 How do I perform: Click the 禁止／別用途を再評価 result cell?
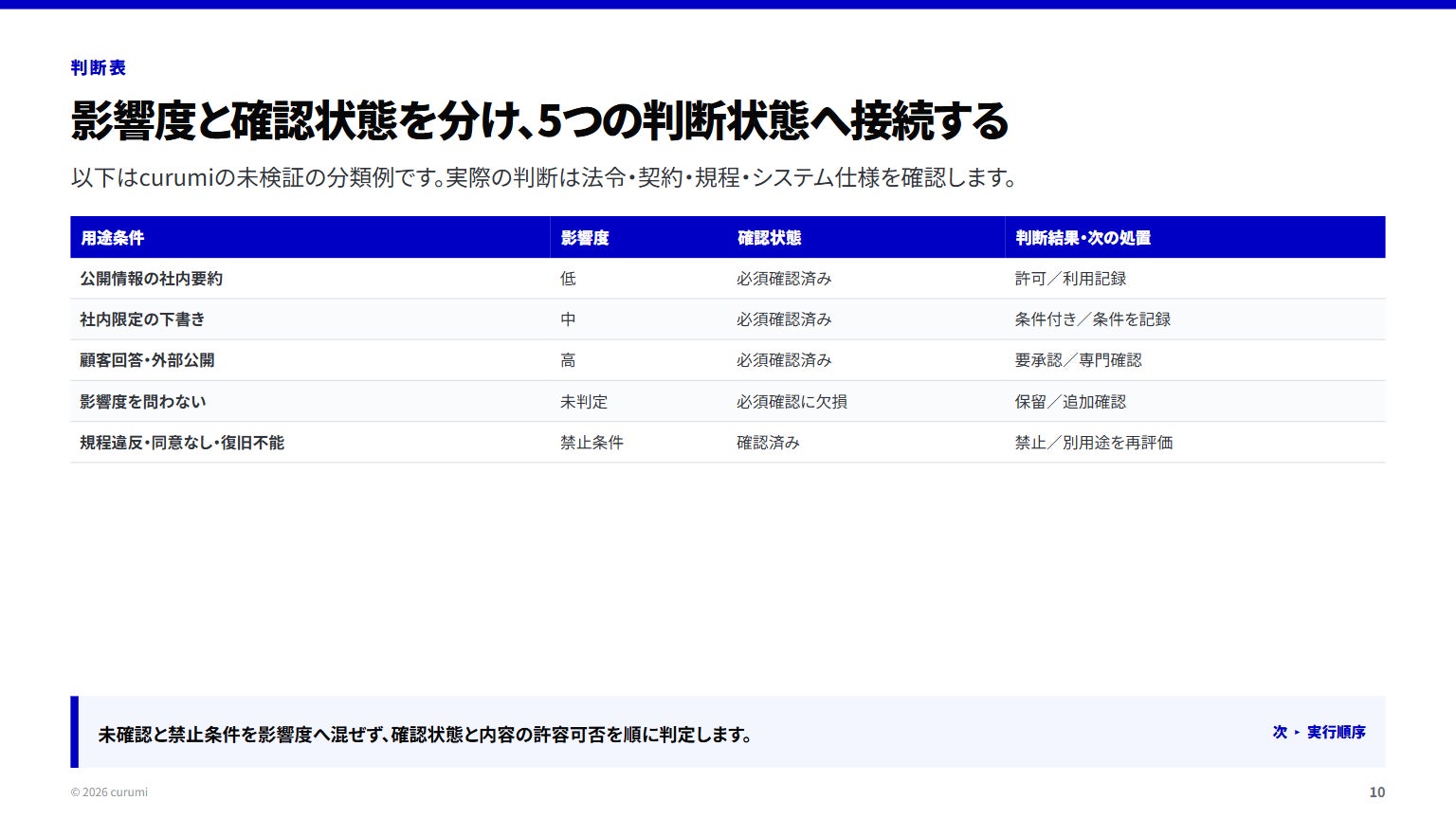[1094, 443]
